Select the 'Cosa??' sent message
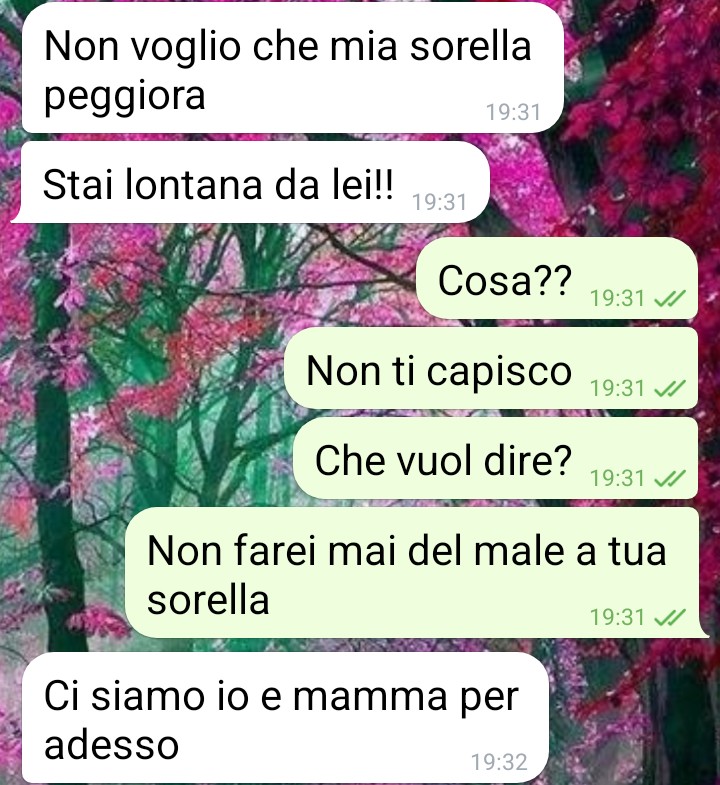This screenshot has height=785, width=720. 557,278
